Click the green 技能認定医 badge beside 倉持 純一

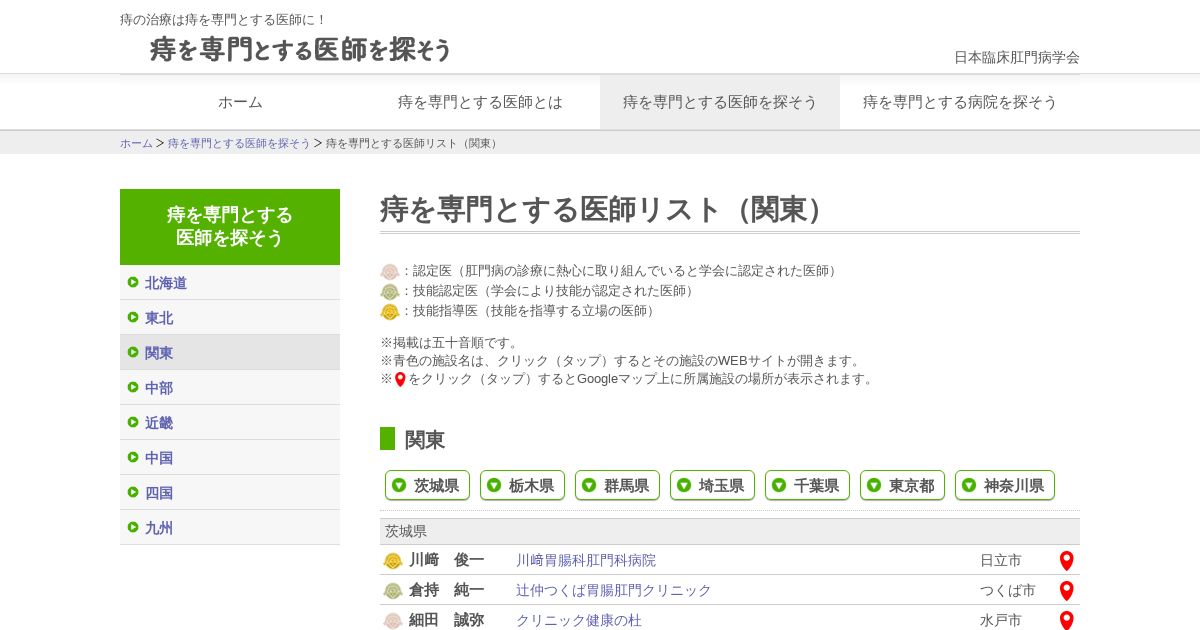(393, 591)
